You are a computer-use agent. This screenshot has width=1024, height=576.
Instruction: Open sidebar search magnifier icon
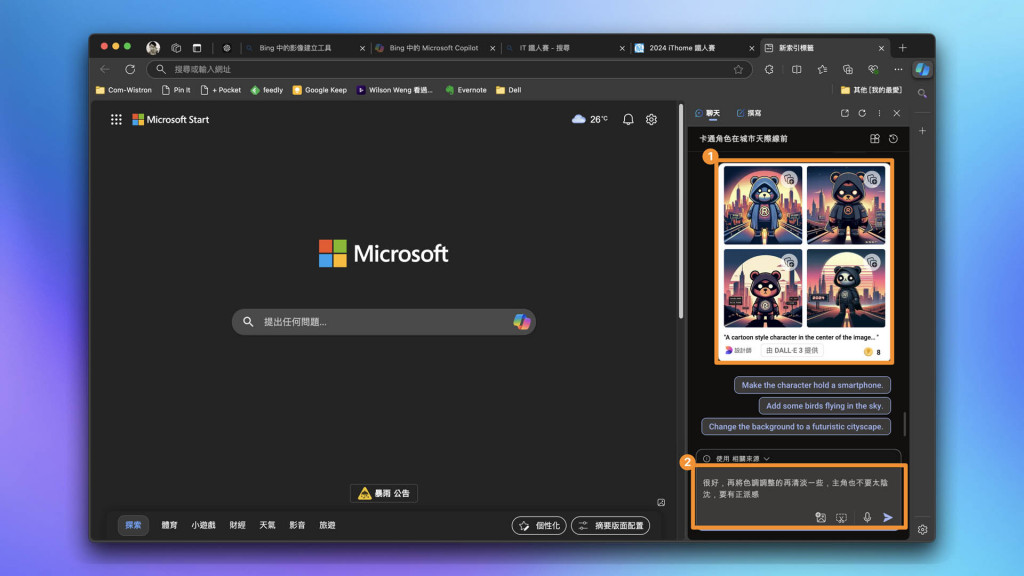[922, 93]
